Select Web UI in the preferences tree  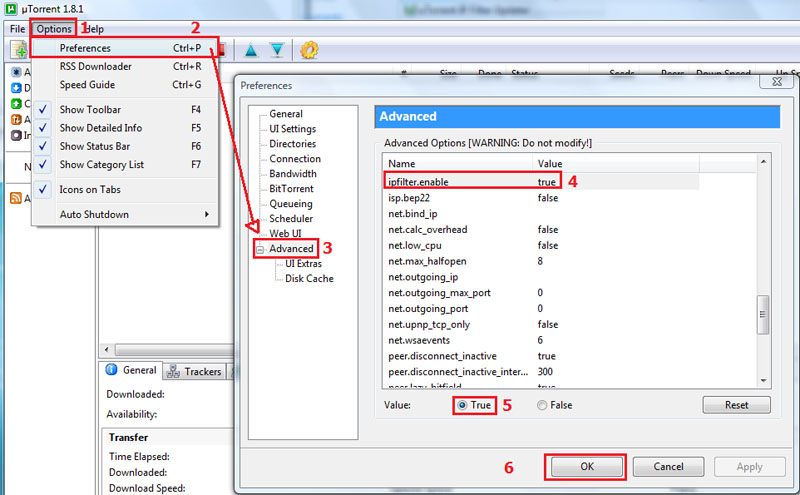(285, 234)
